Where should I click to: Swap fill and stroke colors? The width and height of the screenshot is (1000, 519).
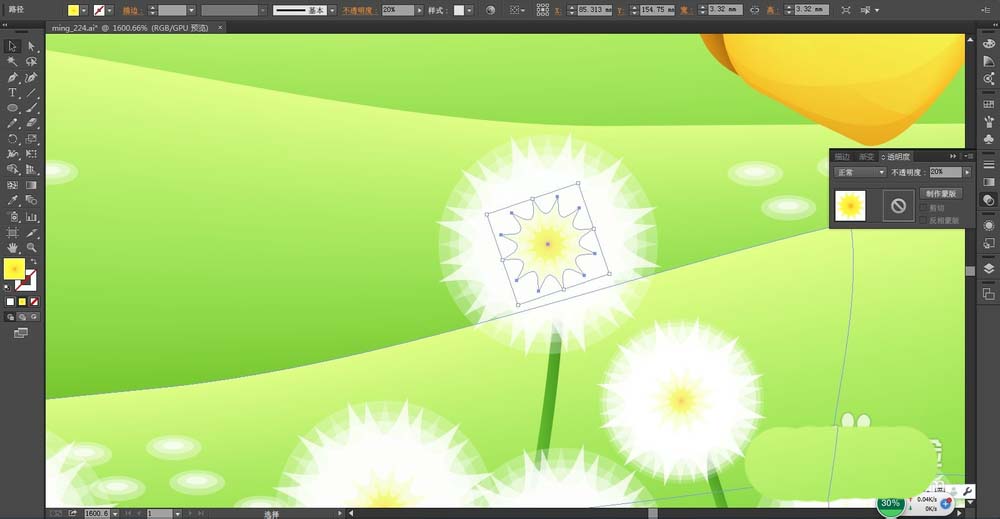click(x=34, y=261)
